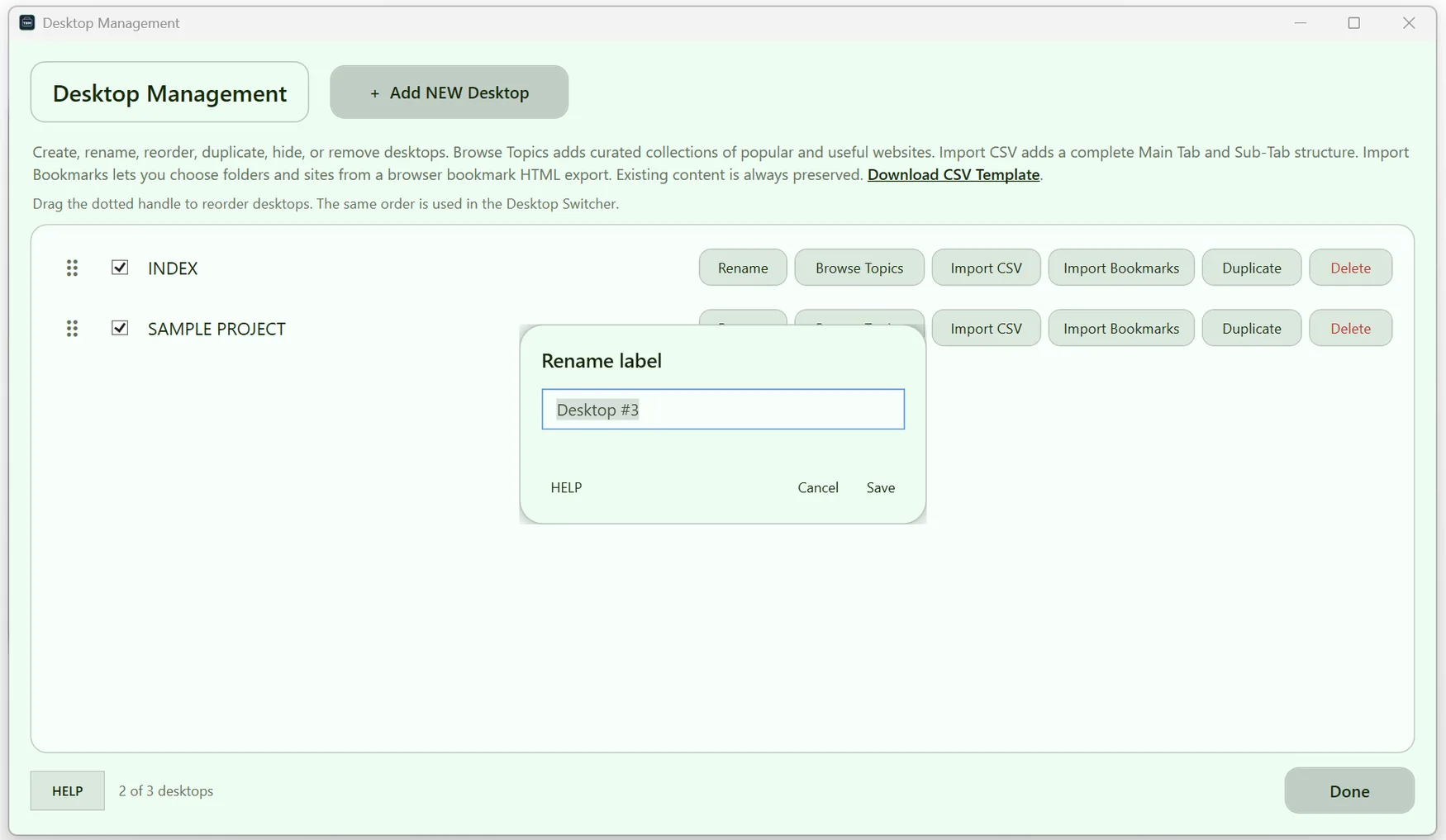Cancel the Rename label dialog

click(x=818, y=487)
